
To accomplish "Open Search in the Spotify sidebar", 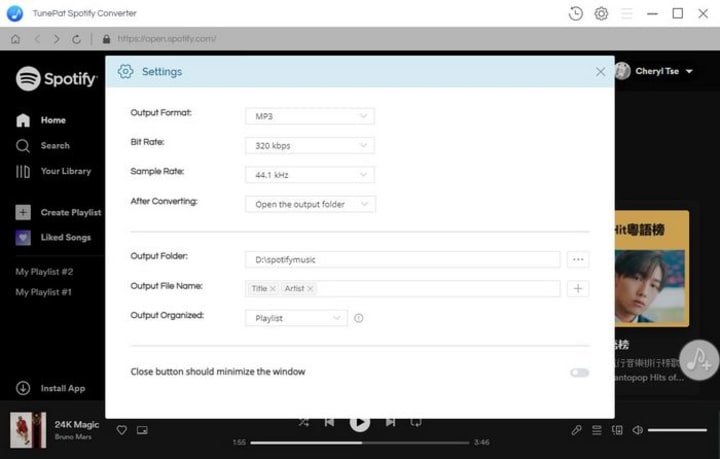I will (x=43, y=146).
